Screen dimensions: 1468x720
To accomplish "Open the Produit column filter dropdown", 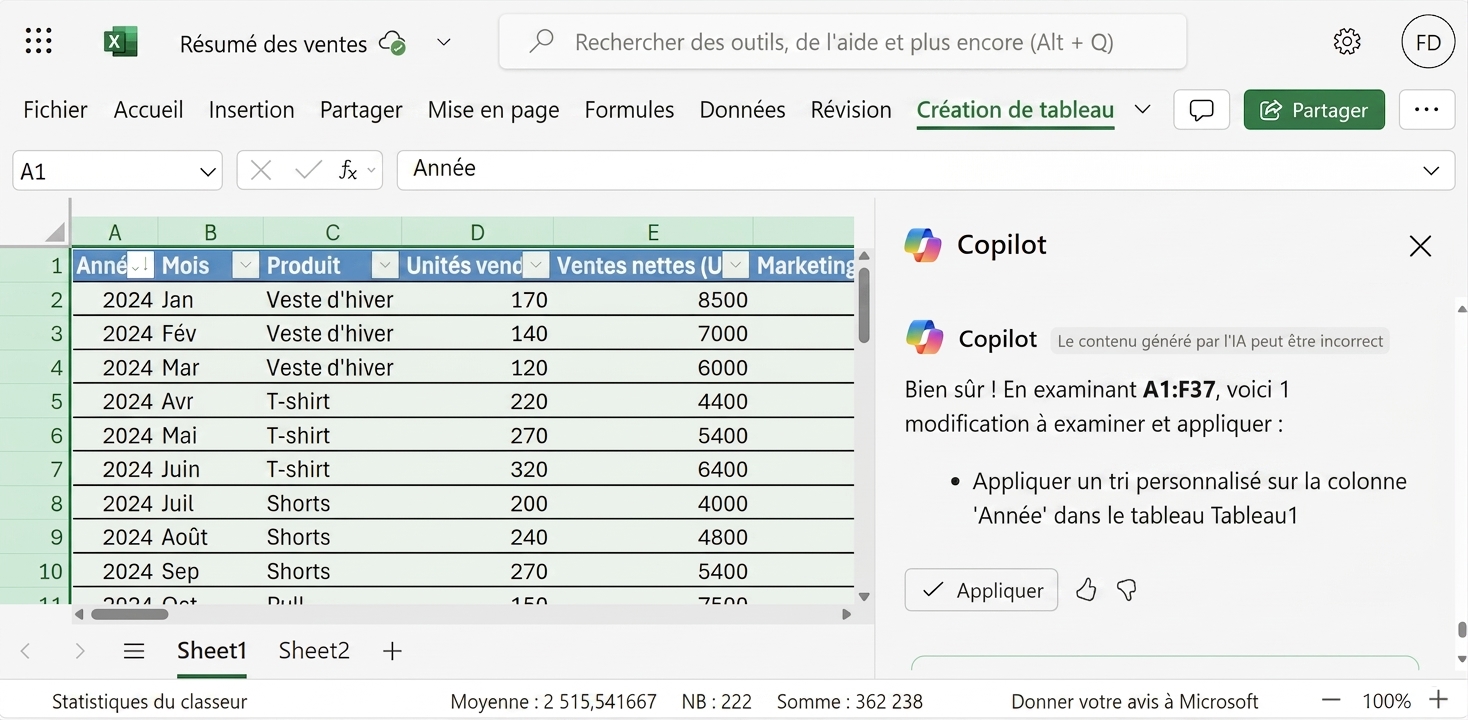I will [x=384, y=265].
